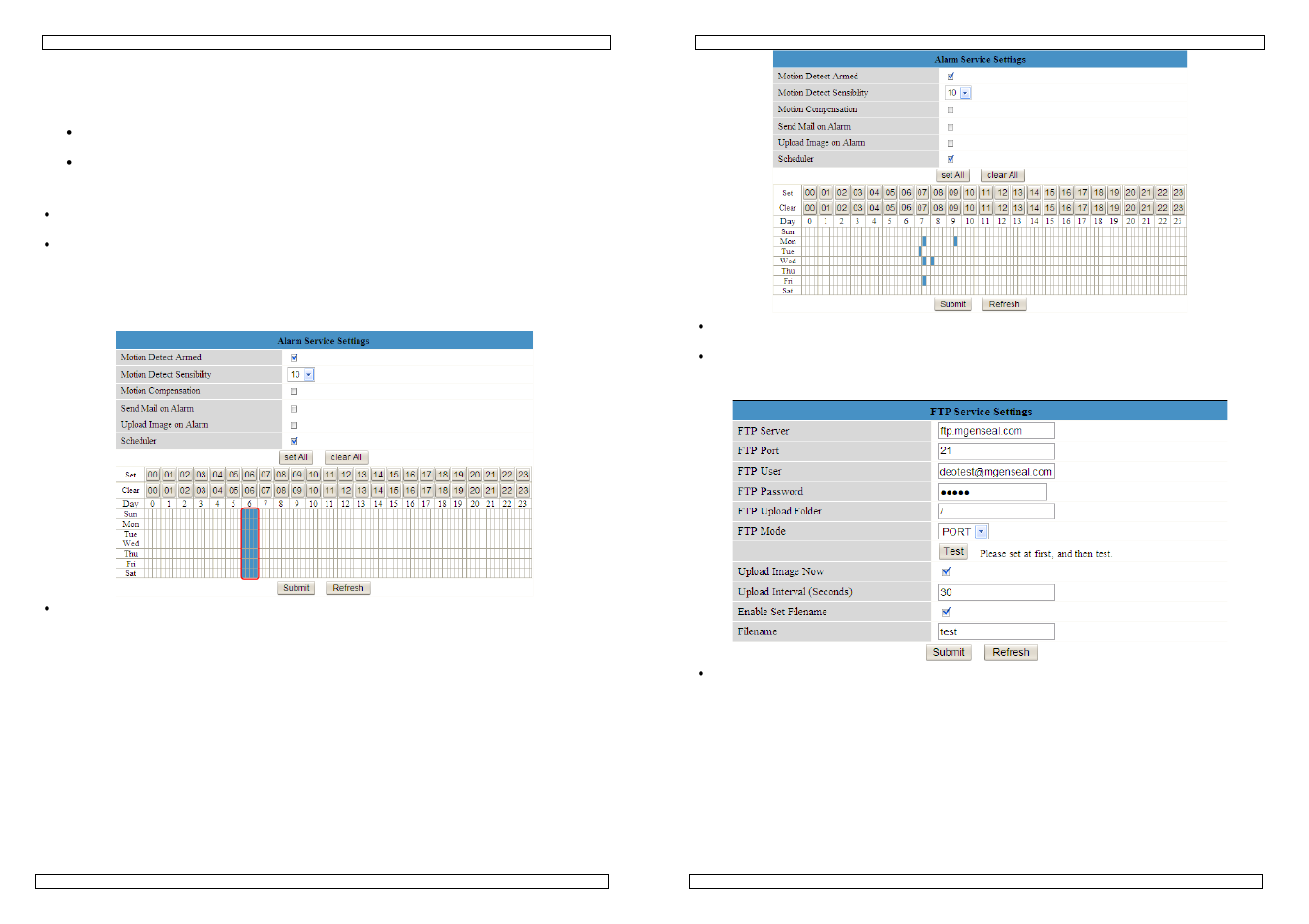
Task: Enable Motion Compensation in left-page Alarm panel
Action: [295, 392]
